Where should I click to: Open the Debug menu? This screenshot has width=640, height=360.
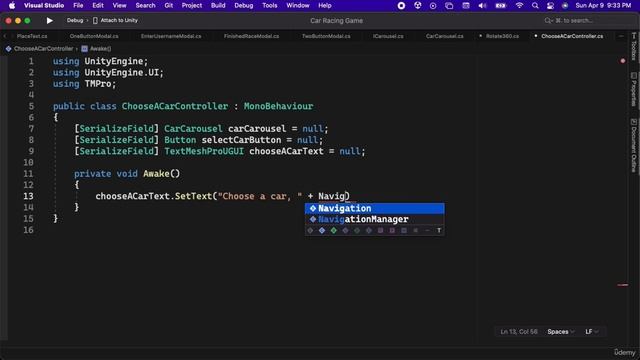click(x=244, y=6)
